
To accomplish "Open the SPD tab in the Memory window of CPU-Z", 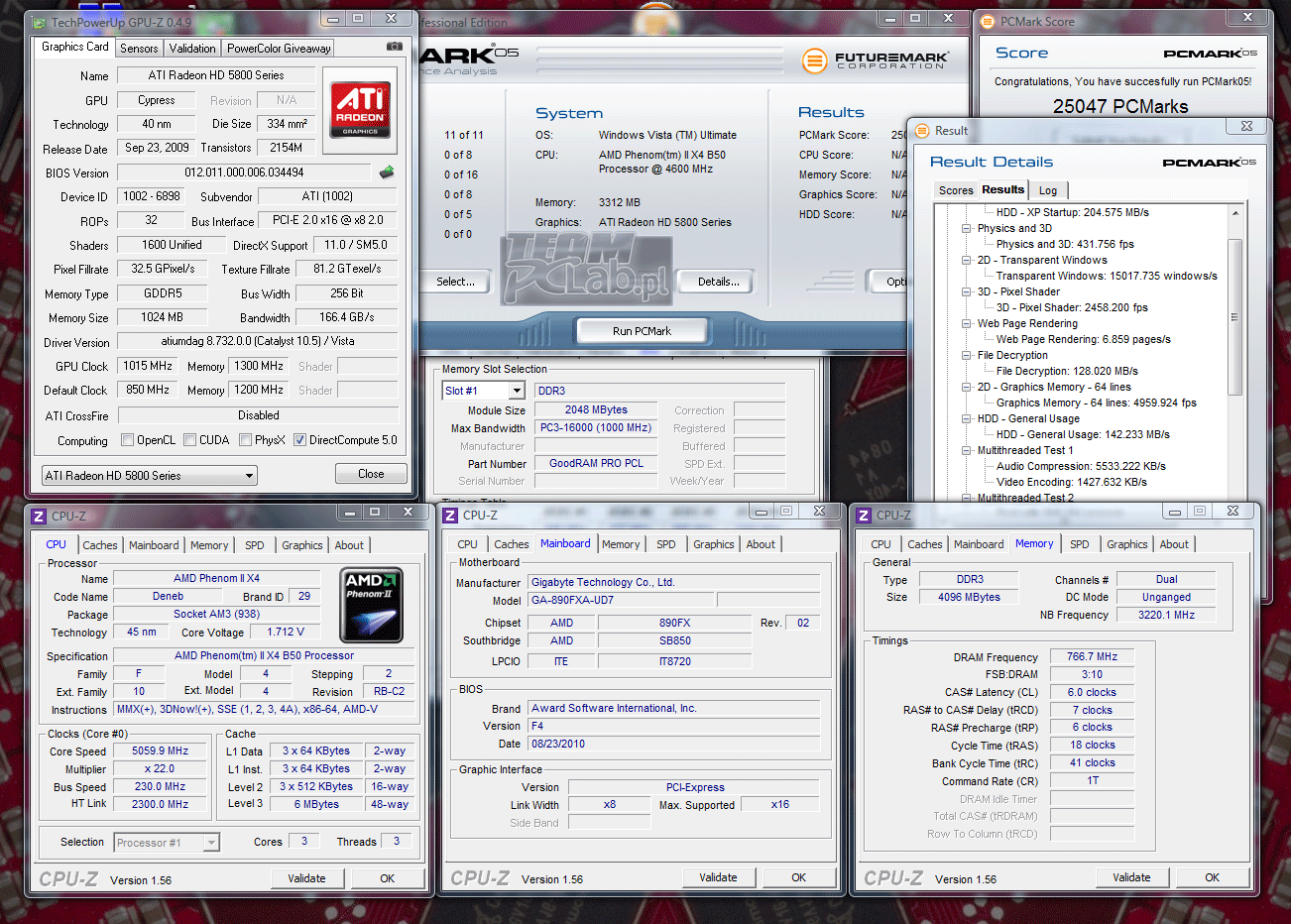I will [x=1080, y=544].
